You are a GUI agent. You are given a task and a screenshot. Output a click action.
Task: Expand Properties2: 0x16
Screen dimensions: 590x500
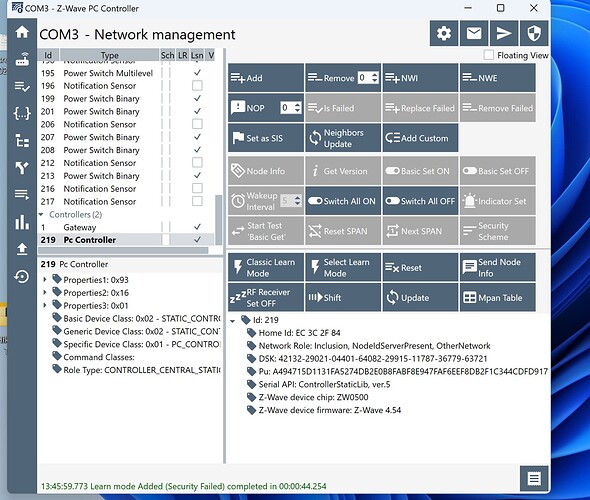[x=44, y=292]
